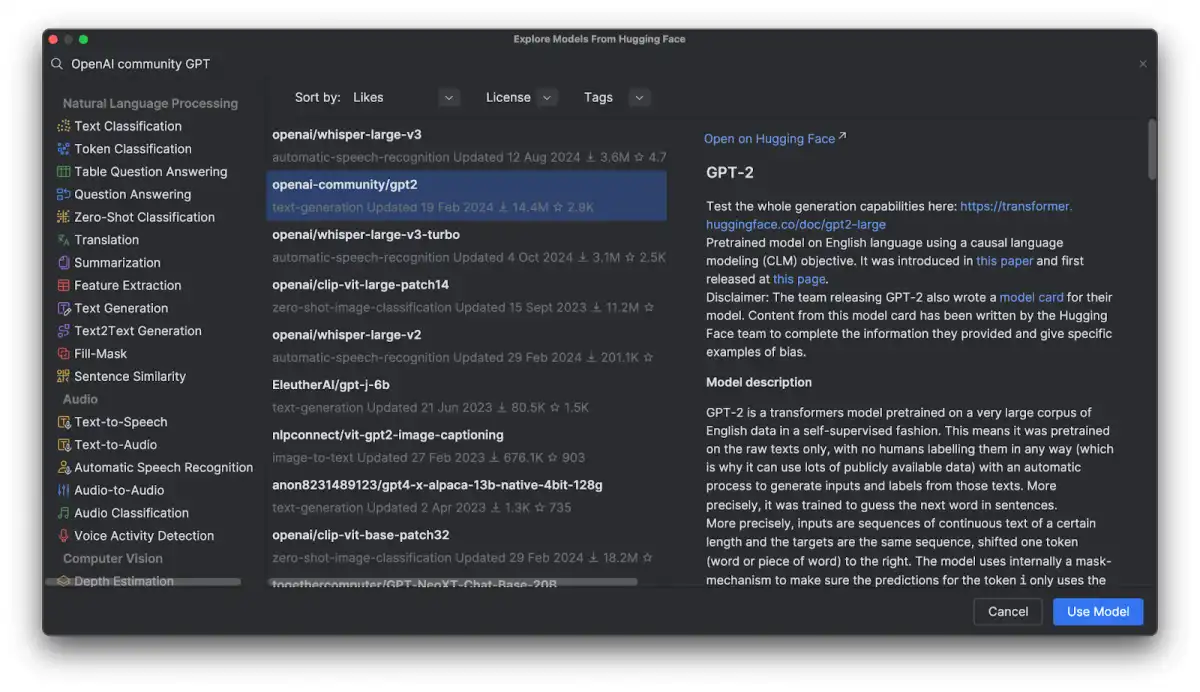The width and height of the screenshot is (1200, 692).
Task: Click the Use Model button
Action: tap(1098, 612)
